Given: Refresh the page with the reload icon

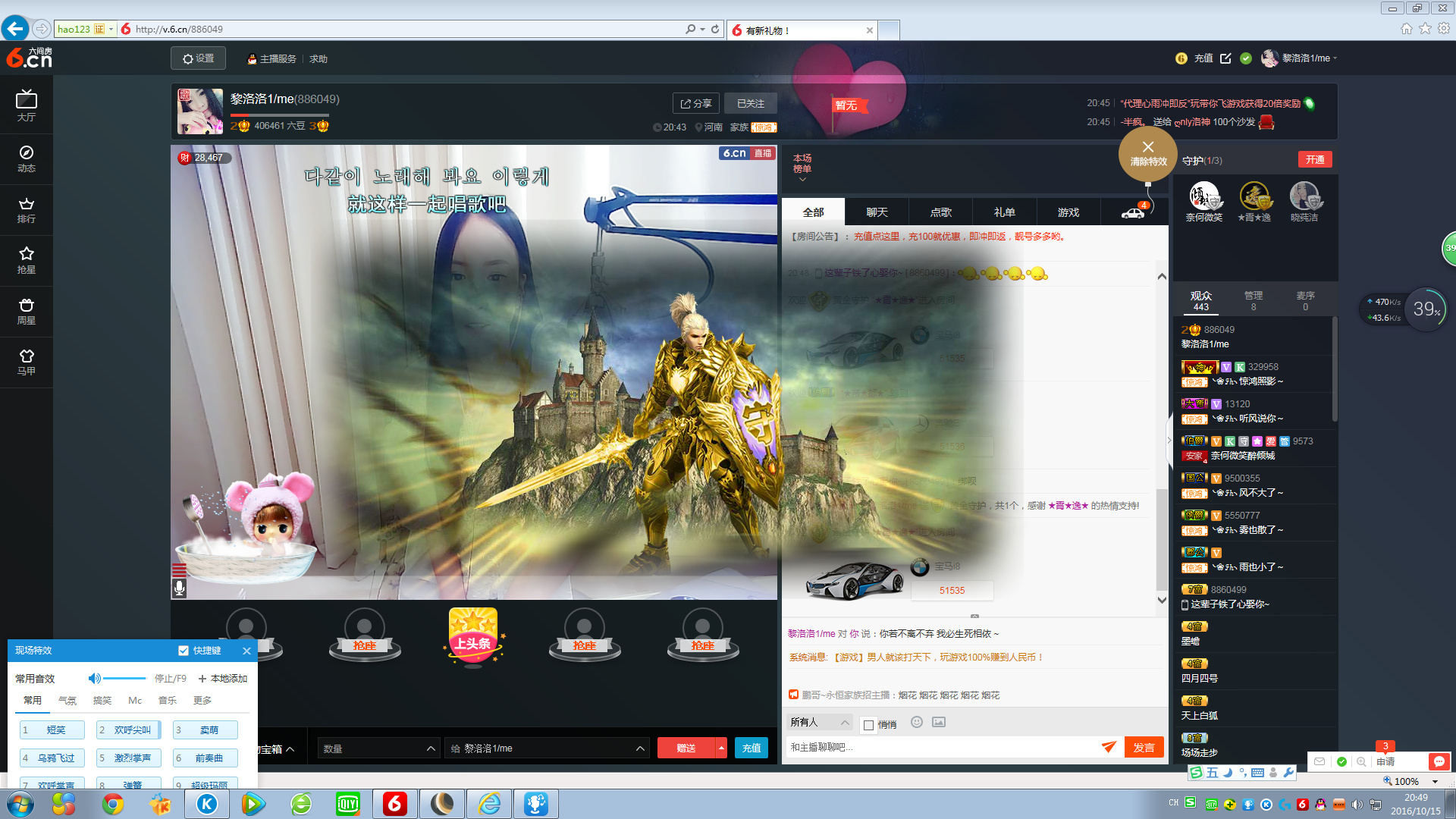Looking at the screenshot, I should point(715,29).
